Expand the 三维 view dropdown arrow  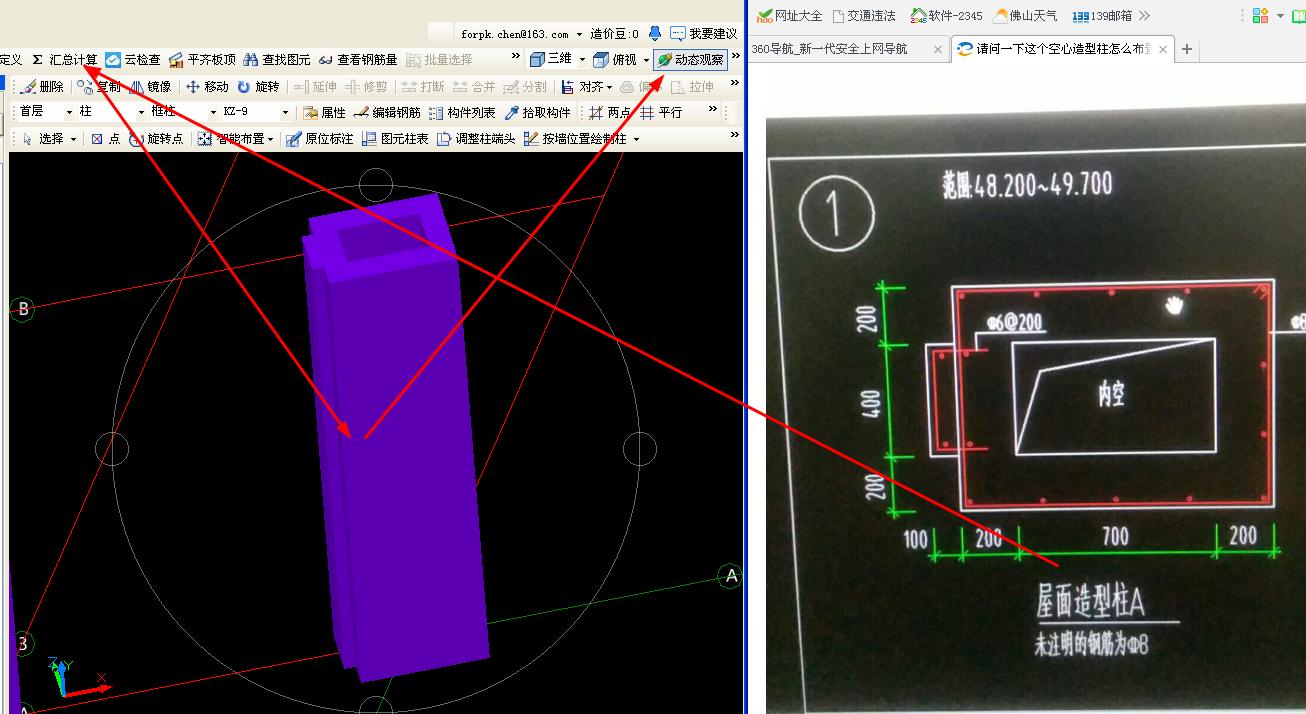tap(581, 60)
